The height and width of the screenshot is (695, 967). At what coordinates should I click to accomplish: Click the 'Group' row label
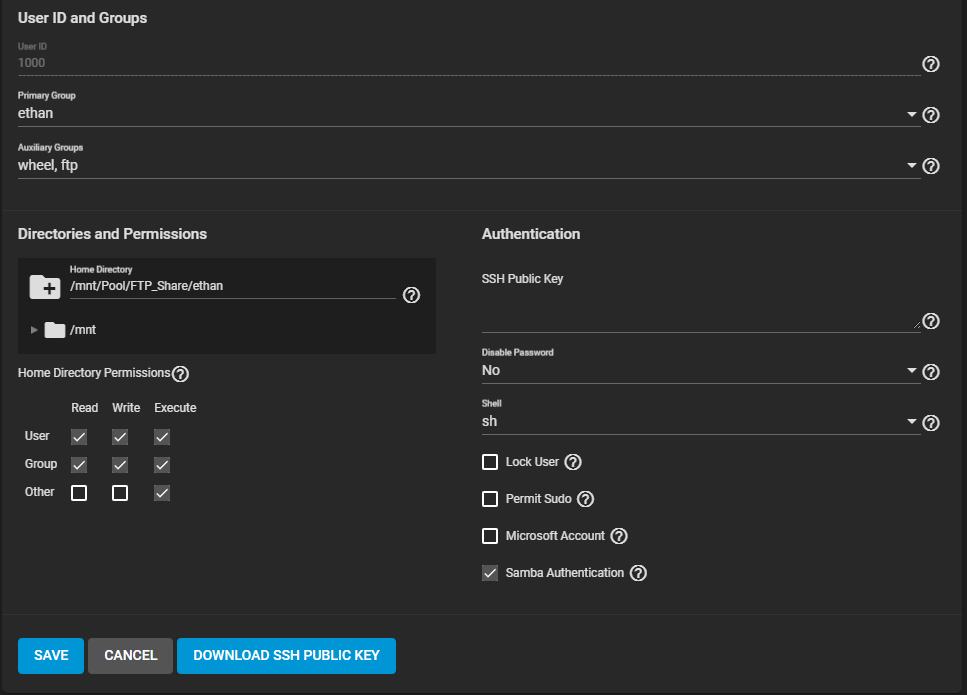(x=41, y=464)
